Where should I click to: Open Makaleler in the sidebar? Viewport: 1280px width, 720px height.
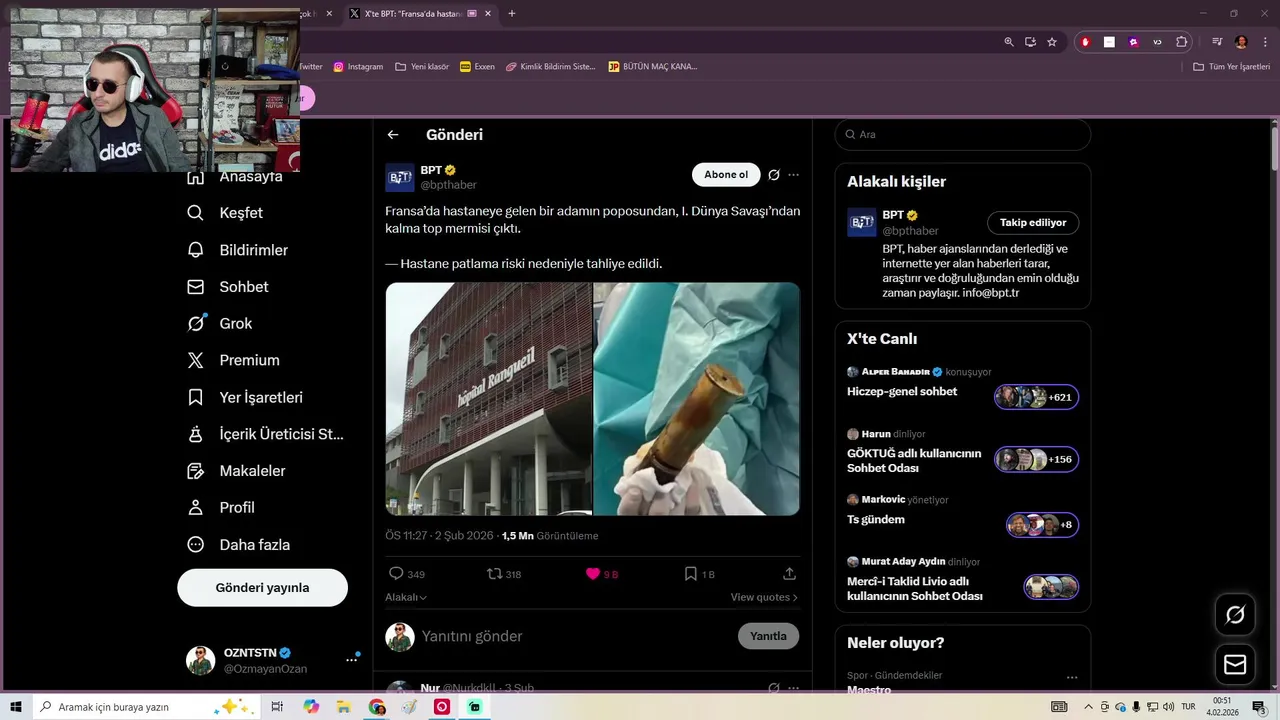(237, 471)
